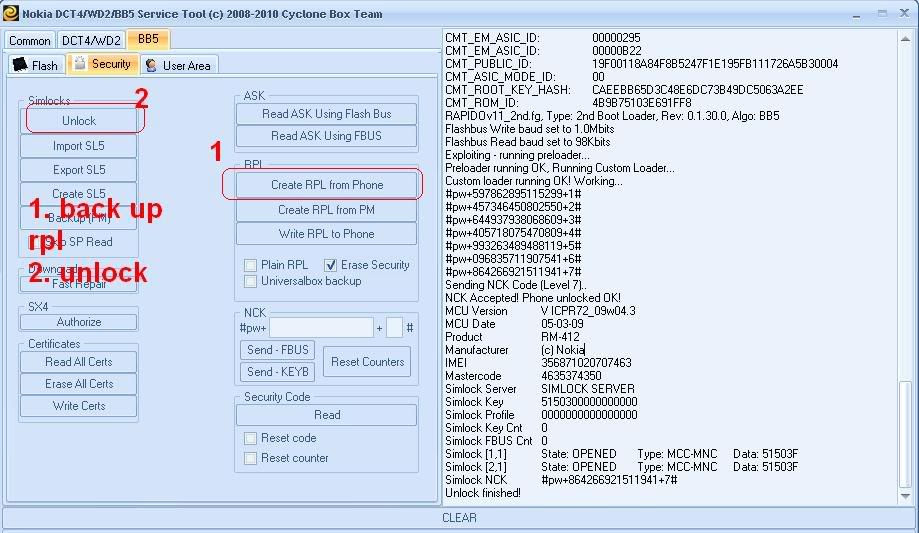Select the Security sub-tab

pos(103,64)
